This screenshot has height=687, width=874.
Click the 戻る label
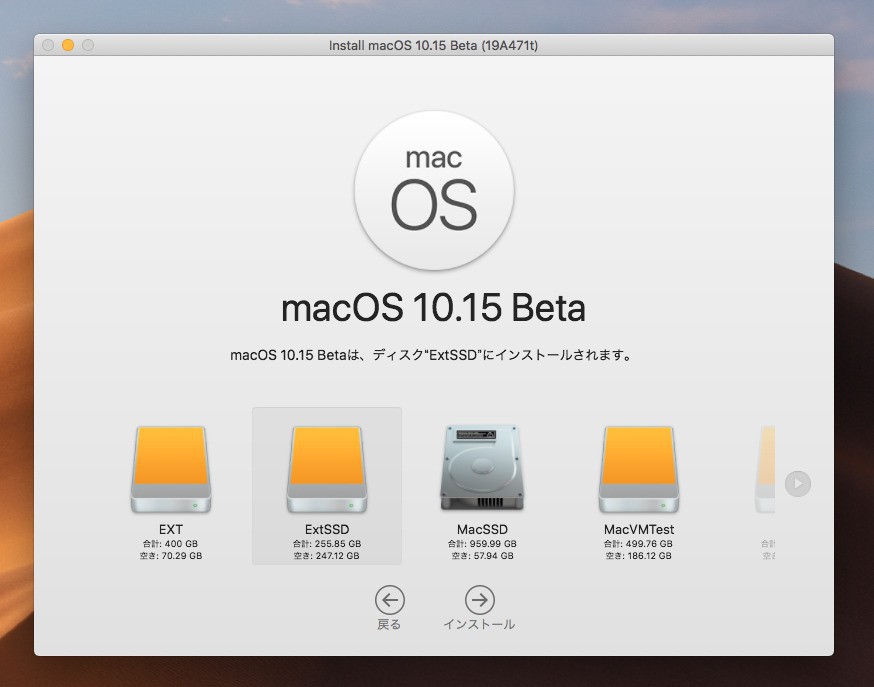pos(389,625)
